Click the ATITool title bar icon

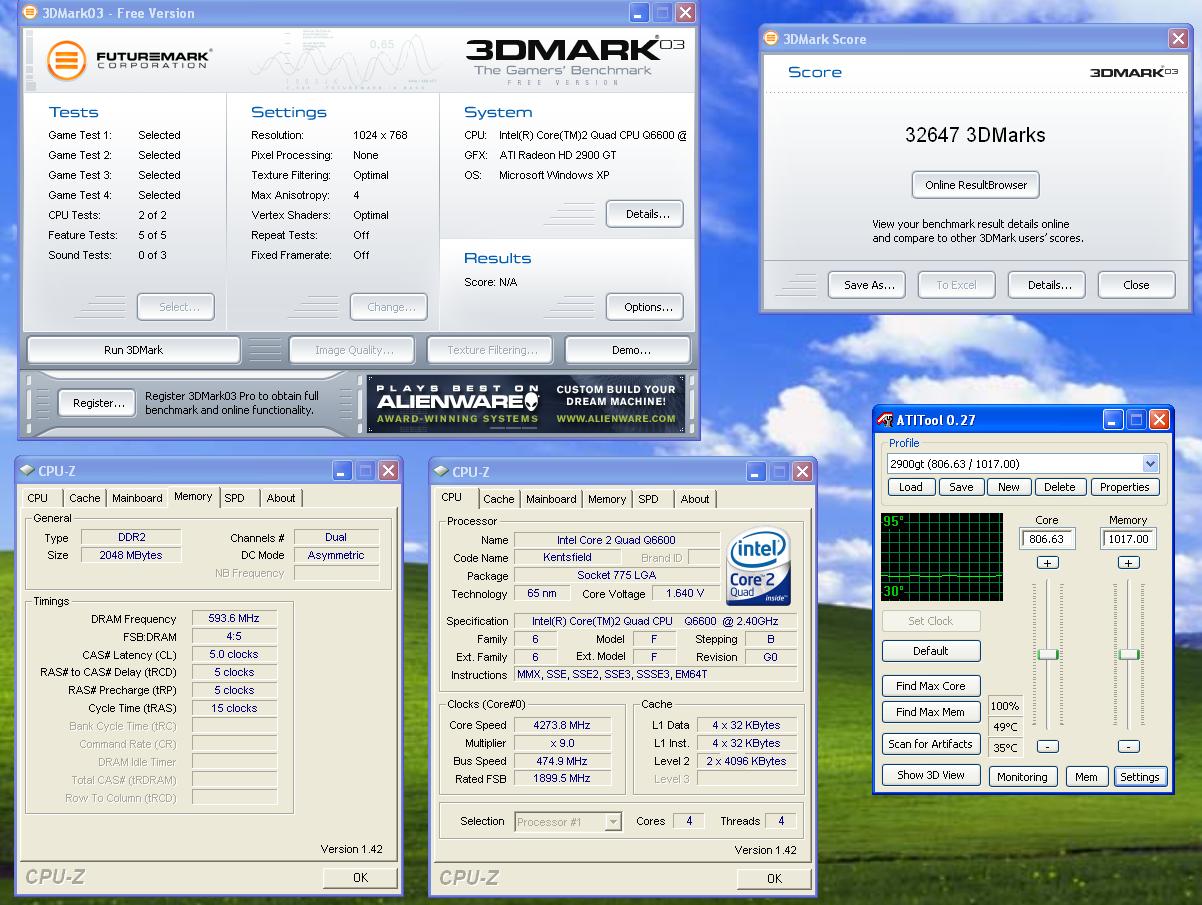coord(885,420)
